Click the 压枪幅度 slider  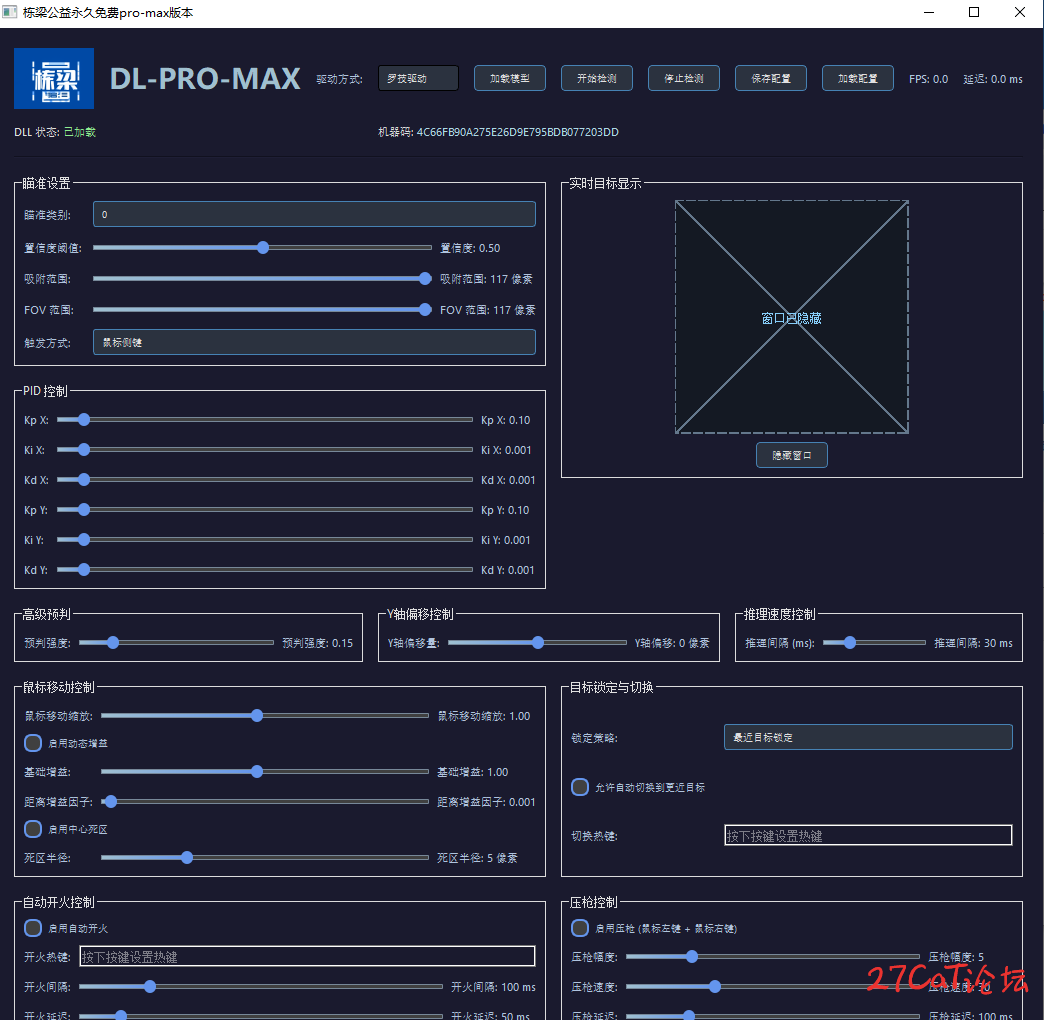[773, 957]
